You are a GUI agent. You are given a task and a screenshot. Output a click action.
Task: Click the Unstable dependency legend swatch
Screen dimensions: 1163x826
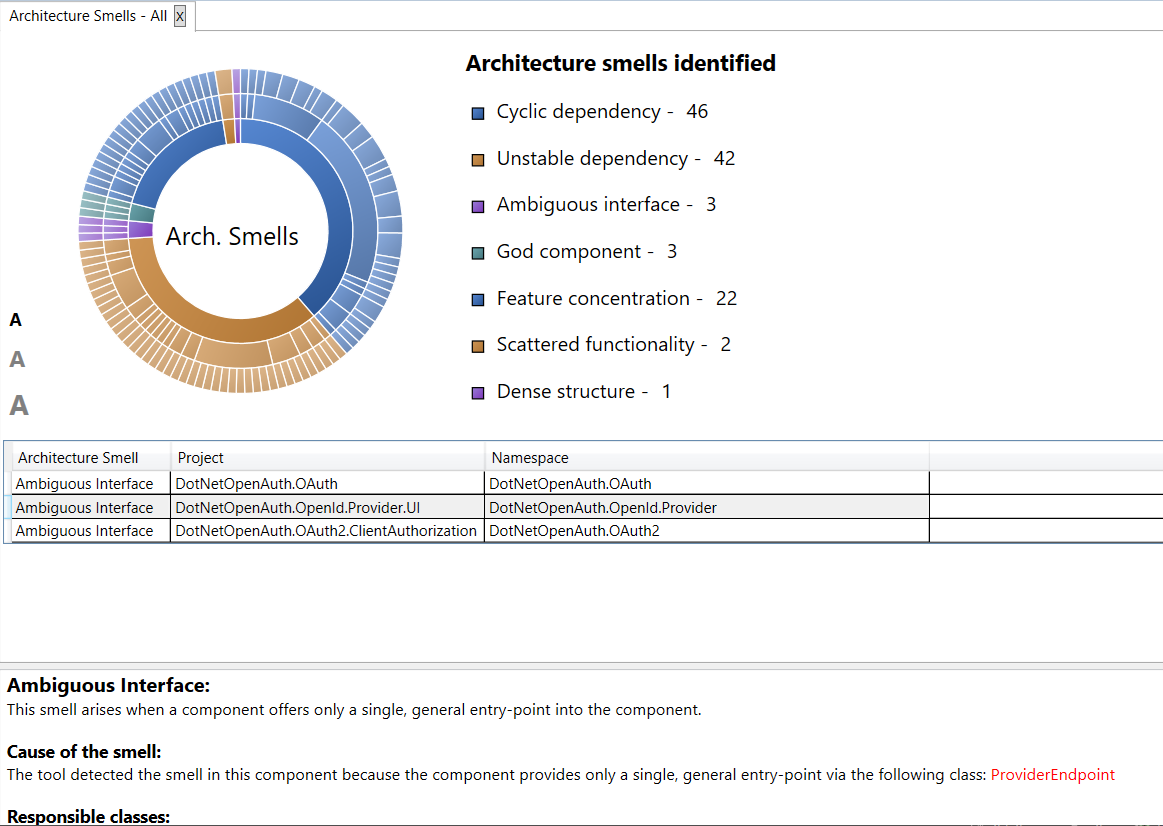tap(478, 160)
